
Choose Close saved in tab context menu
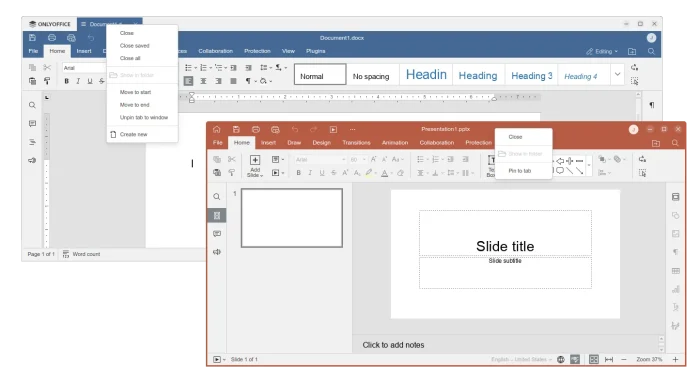click(134, 46)
